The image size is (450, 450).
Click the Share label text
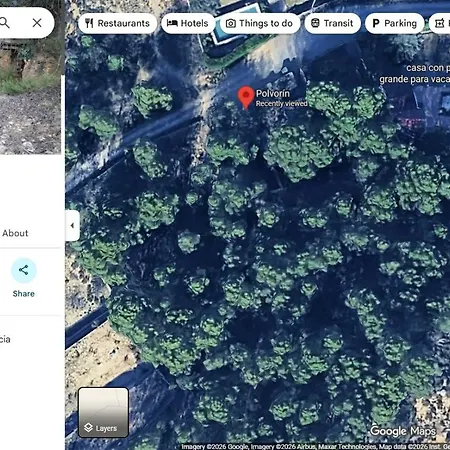coord(24,294)
